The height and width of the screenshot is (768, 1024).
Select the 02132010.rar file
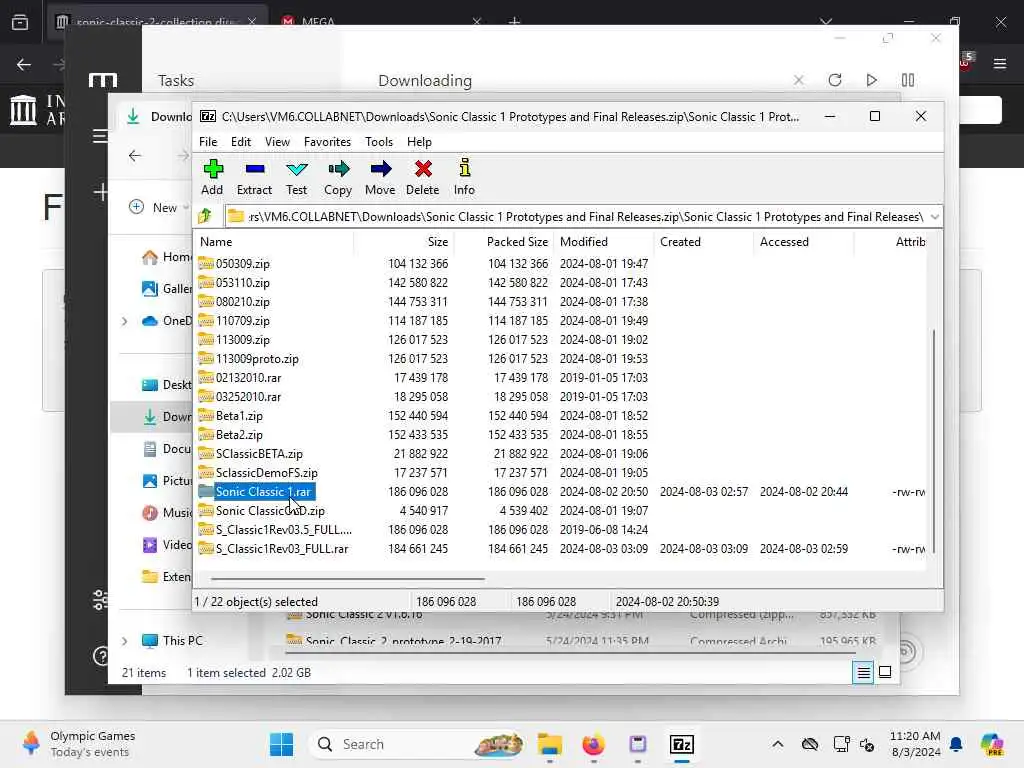point(248,377)
